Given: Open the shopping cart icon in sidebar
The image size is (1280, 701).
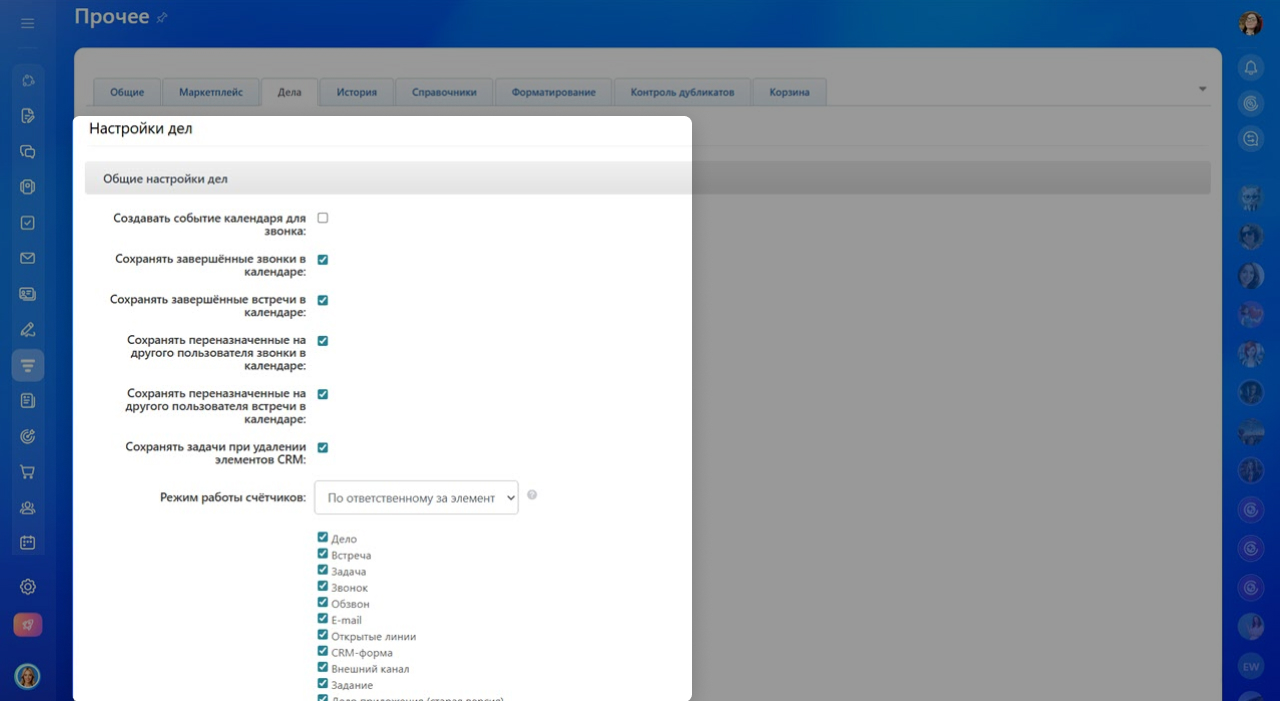Looking at the screenshot, I should [x=28, y=472].
